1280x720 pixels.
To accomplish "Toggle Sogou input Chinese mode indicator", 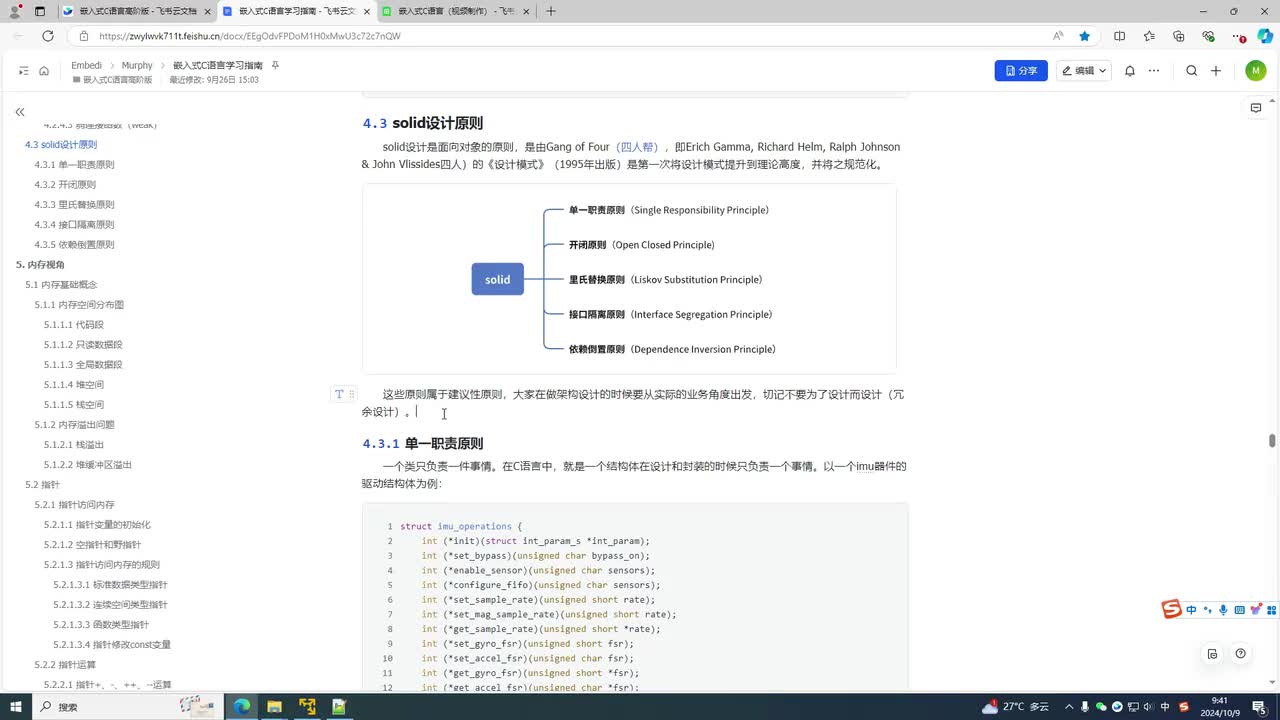I will pos(1191,610).
